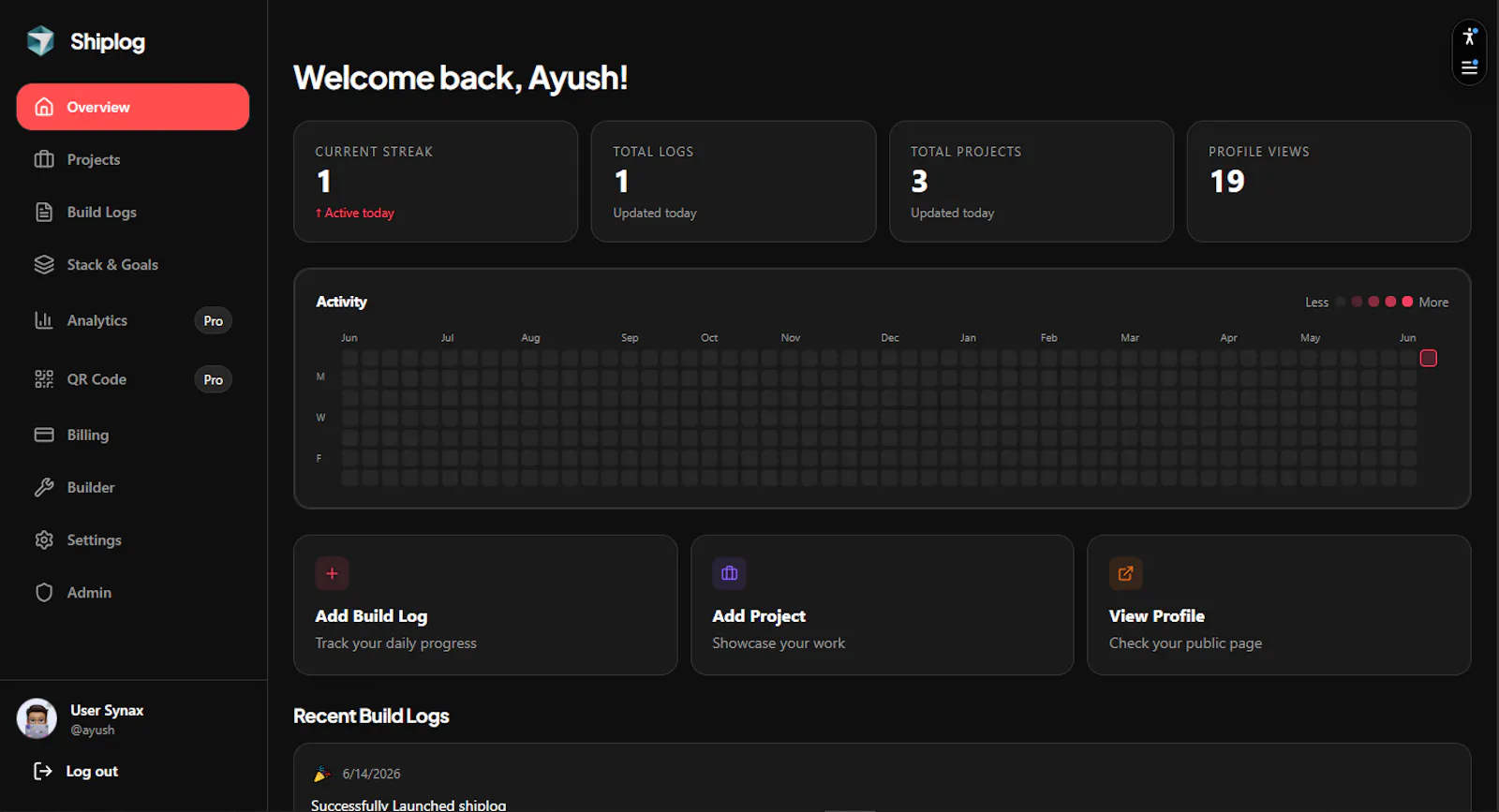Click the Log out button
The height and width of the screenshot is (812, 1499).
[77, 771]
